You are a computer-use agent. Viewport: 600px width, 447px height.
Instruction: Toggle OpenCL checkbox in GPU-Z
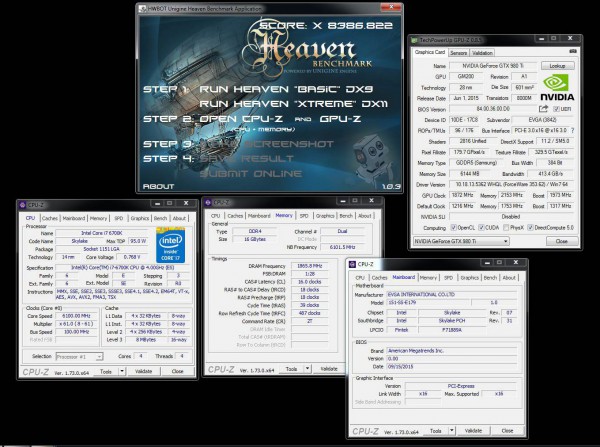pos(453,228)
